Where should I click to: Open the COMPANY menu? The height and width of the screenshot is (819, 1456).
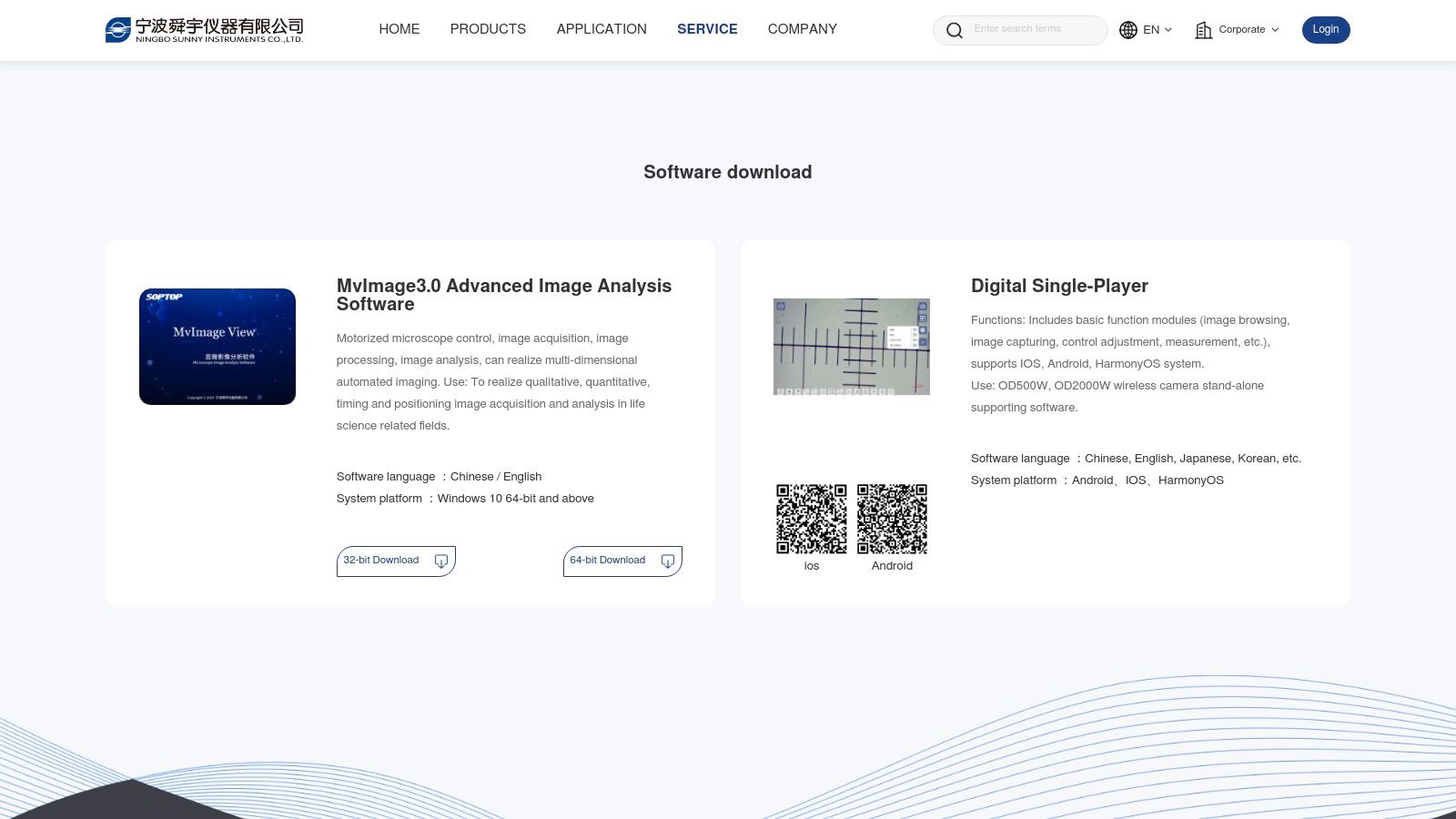tap(803, 29)
